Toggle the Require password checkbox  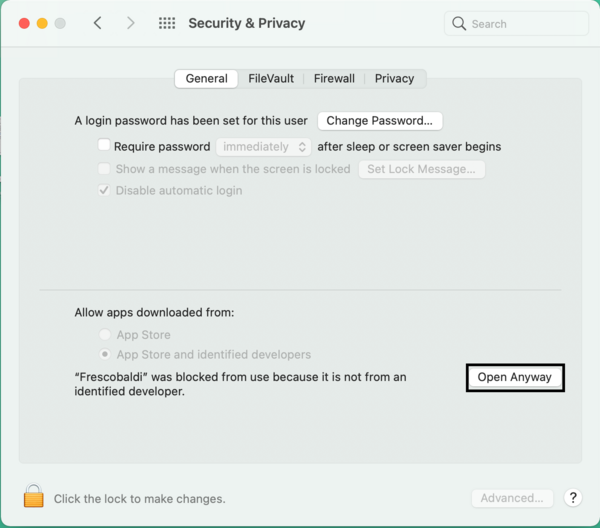[x=104, y=146]
